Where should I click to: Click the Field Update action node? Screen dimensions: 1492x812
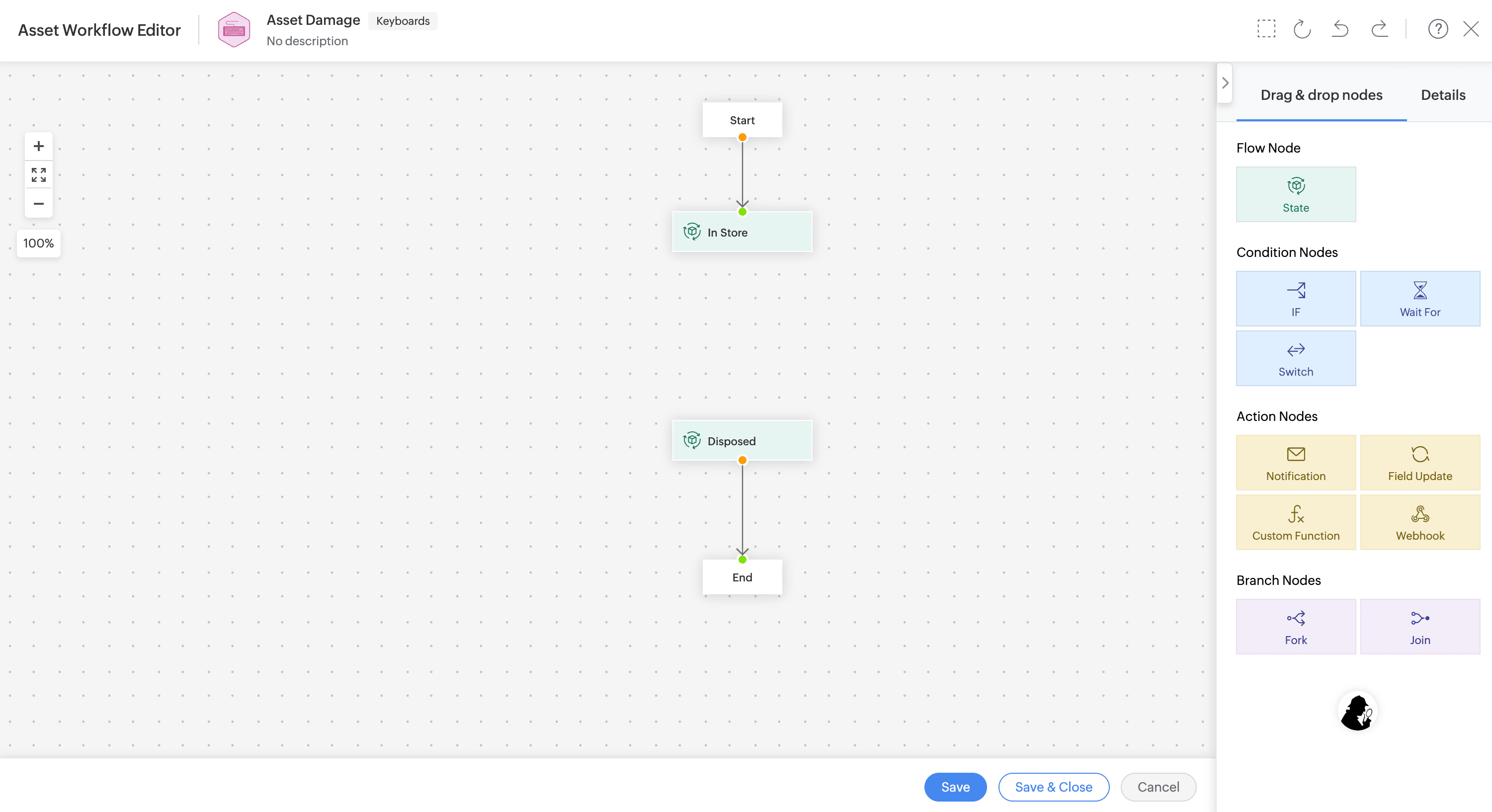point(1419,462)
